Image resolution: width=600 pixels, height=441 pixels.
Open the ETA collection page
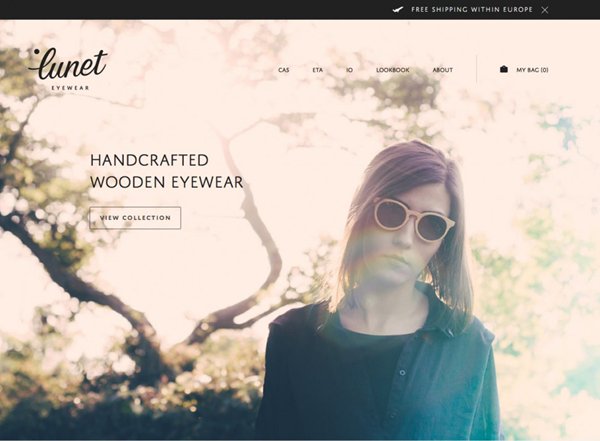tap(318, 70)
